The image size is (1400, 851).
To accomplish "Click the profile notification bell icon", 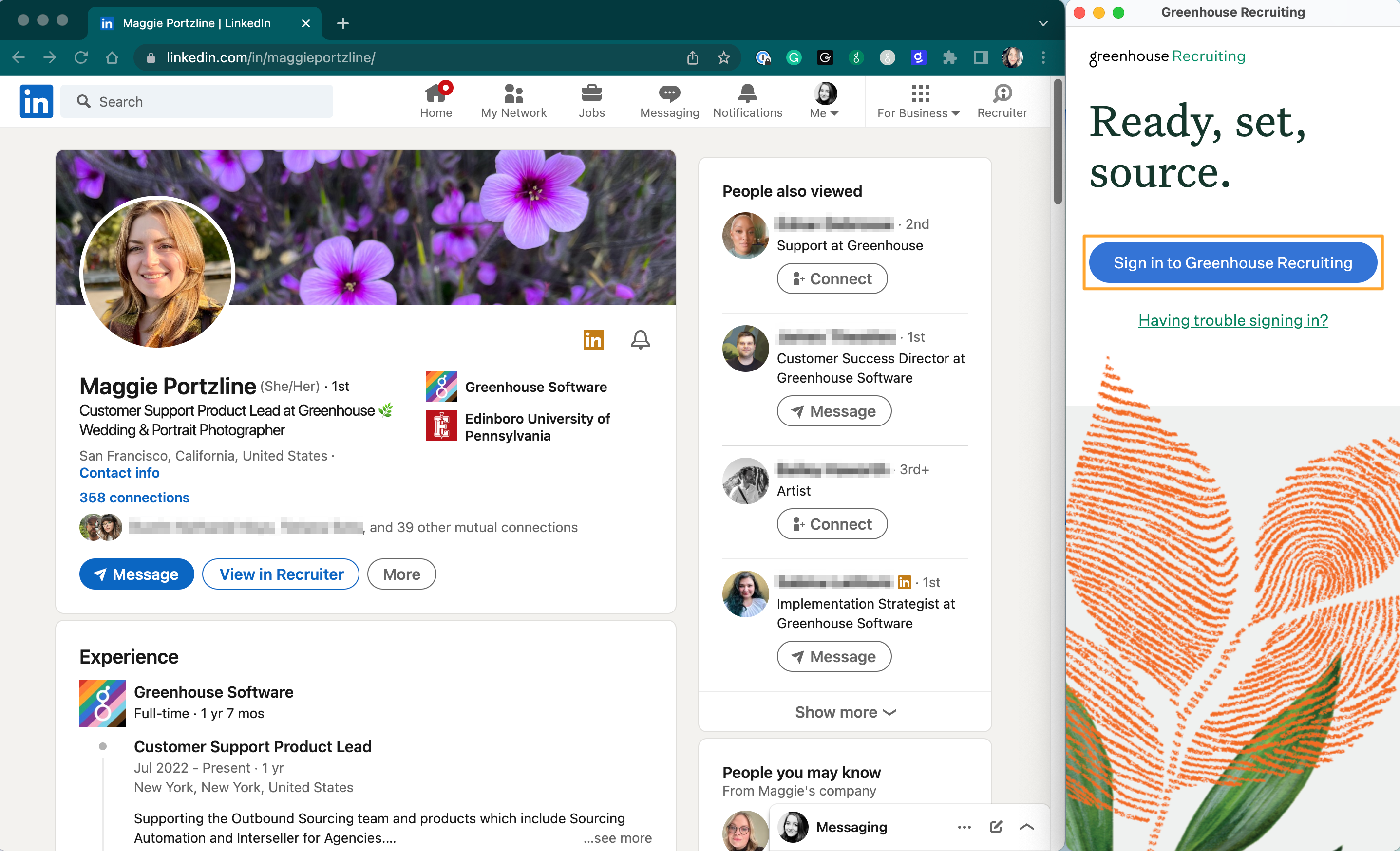I will click(641, 339).
